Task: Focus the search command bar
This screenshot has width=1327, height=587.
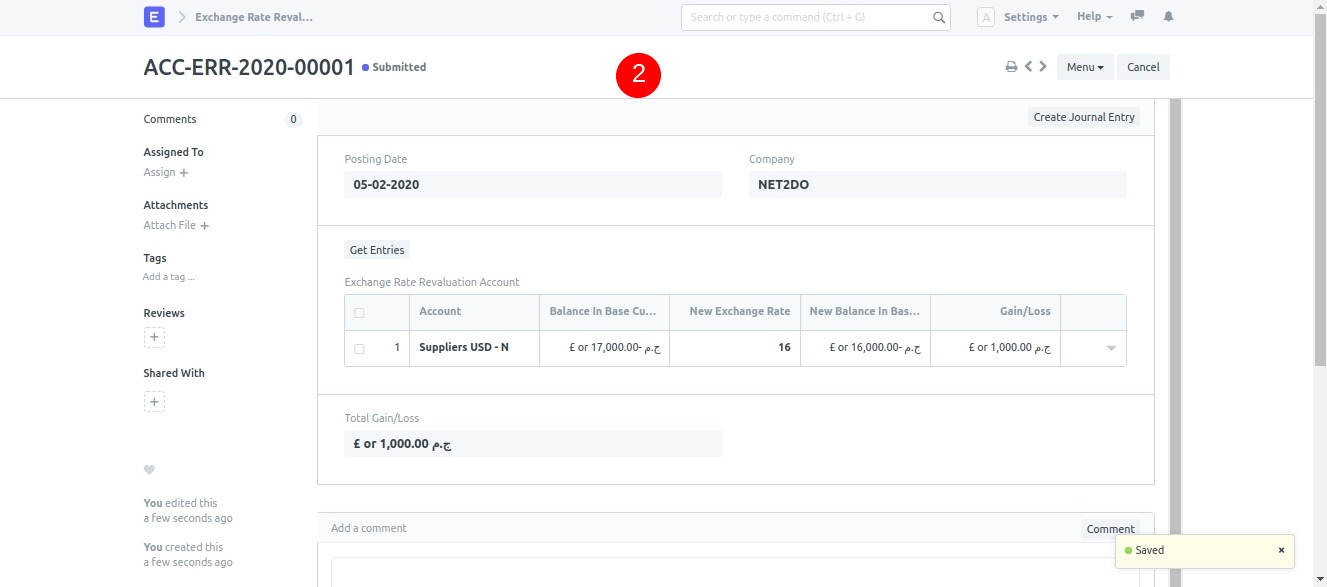Action: coord(815,17)
